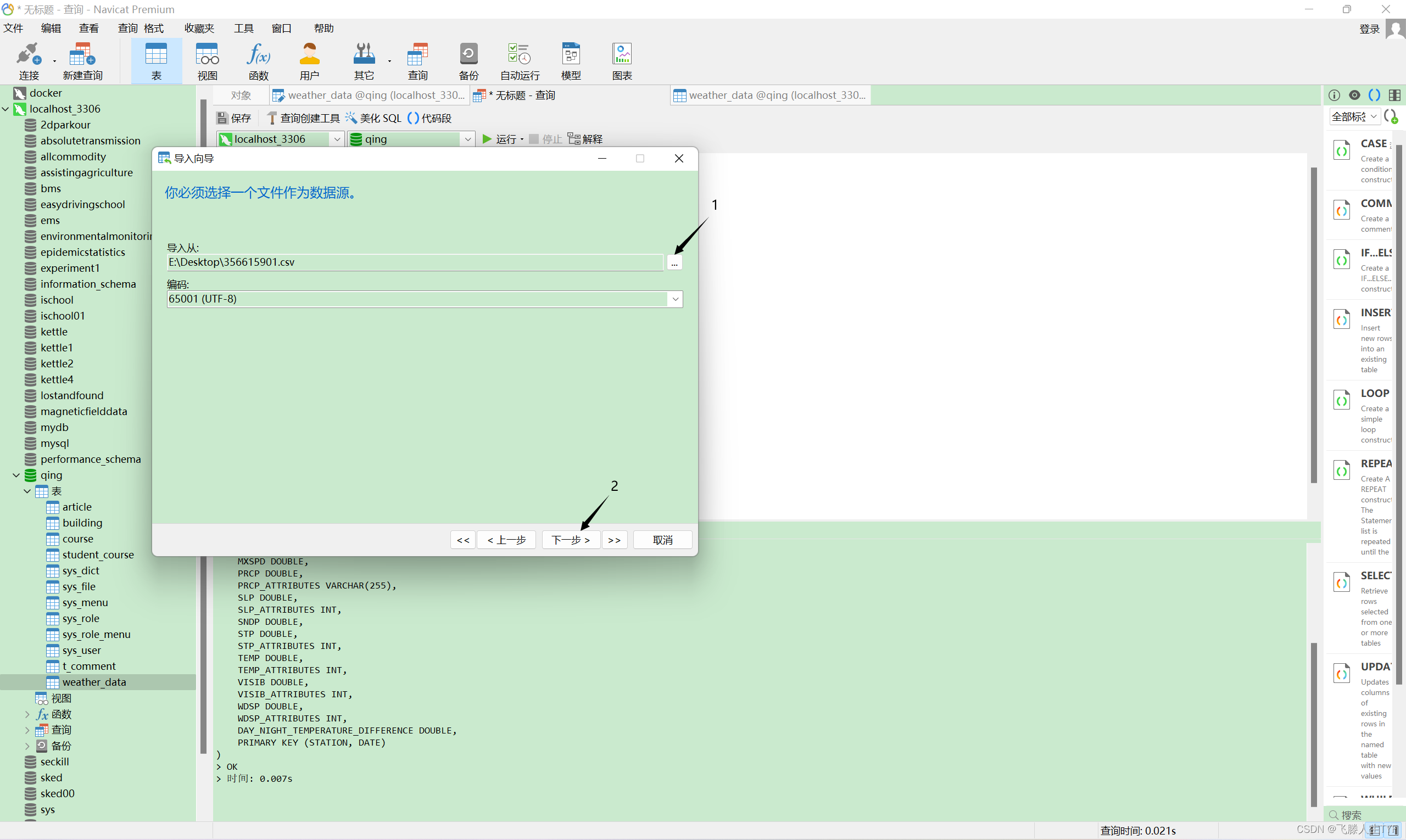Select localhost_3306 database dropdown
Image resolution: width=1406 pixels, height=840 pixels.
(x=280, y=139)
